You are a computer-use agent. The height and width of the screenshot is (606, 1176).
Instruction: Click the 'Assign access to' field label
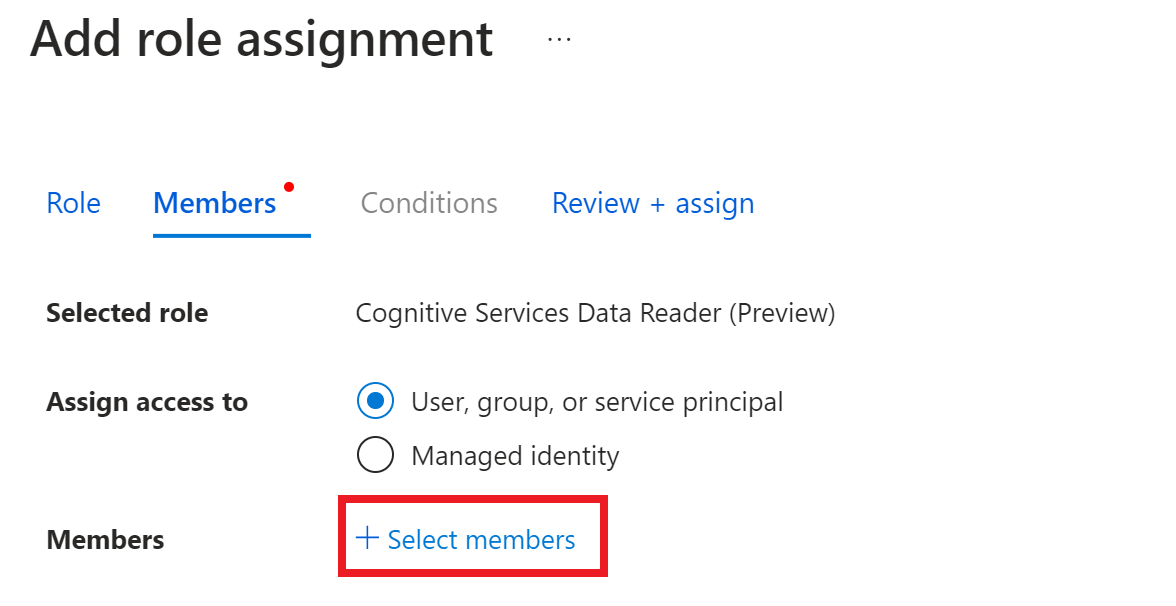[x=147, y=402]
